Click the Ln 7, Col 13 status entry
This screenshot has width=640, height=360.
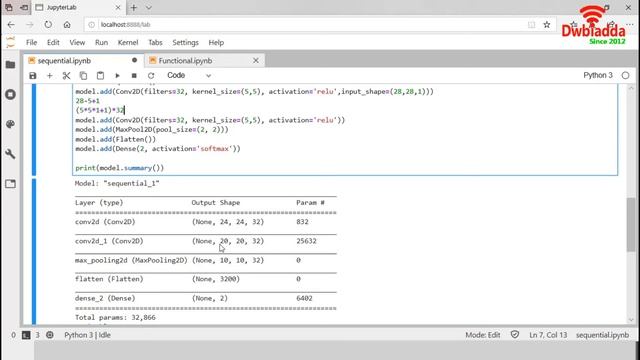(548, 335)
